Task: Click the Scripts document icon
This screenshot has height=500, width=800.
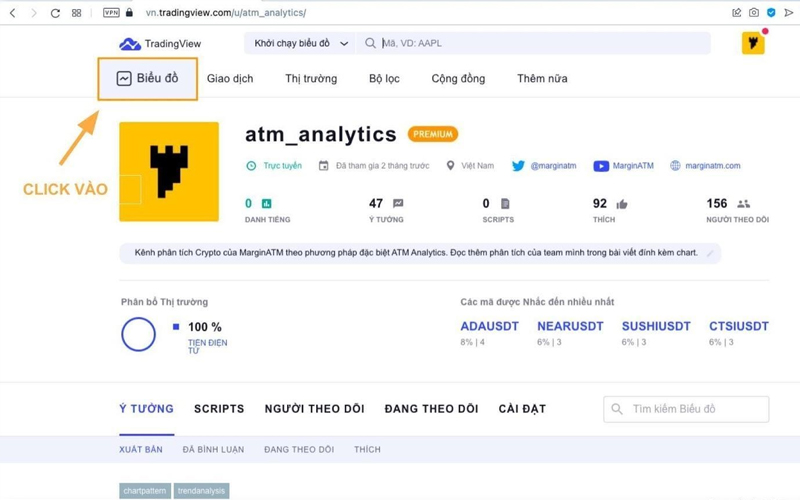Action: point(505,204)
